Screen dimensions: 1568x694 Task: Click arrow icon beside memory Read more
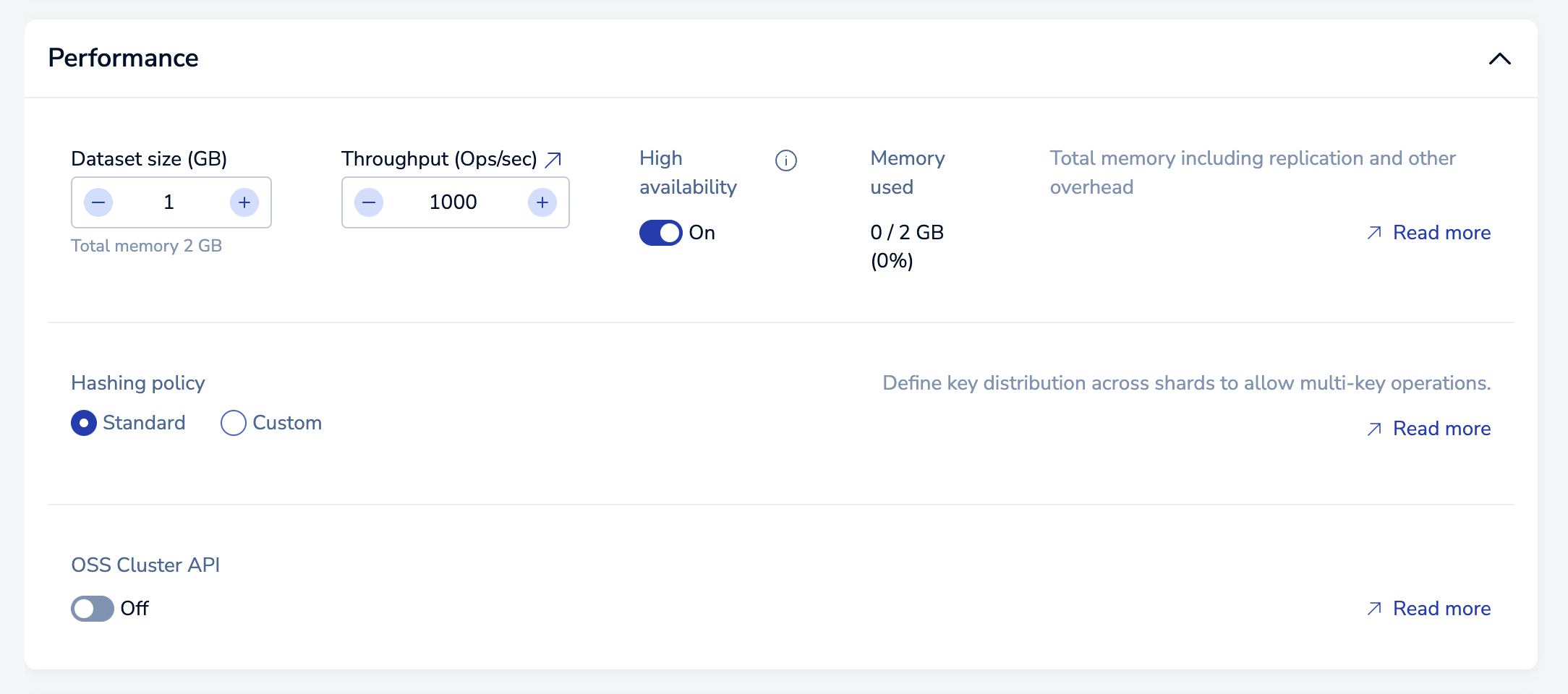point(1374,233)
